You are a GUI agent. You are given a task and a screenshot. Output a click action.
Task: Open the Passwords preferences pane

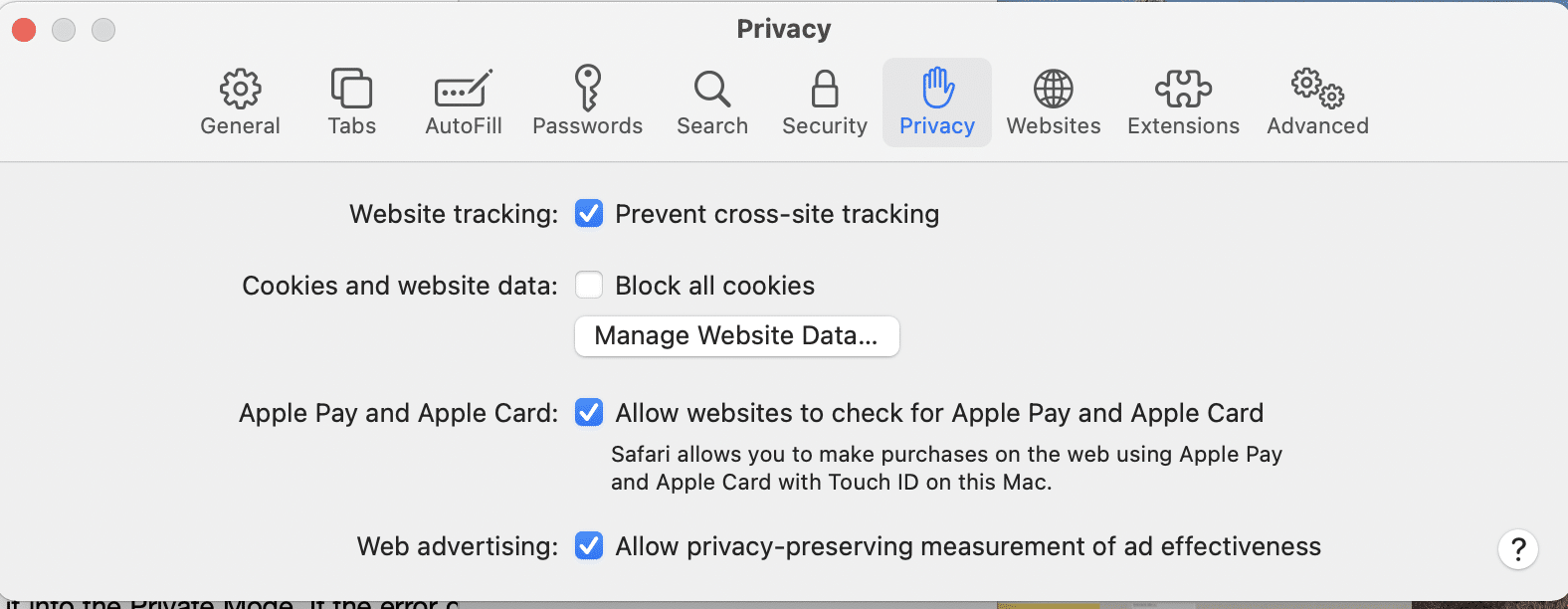pyautogui.click(x=587, y=100)
